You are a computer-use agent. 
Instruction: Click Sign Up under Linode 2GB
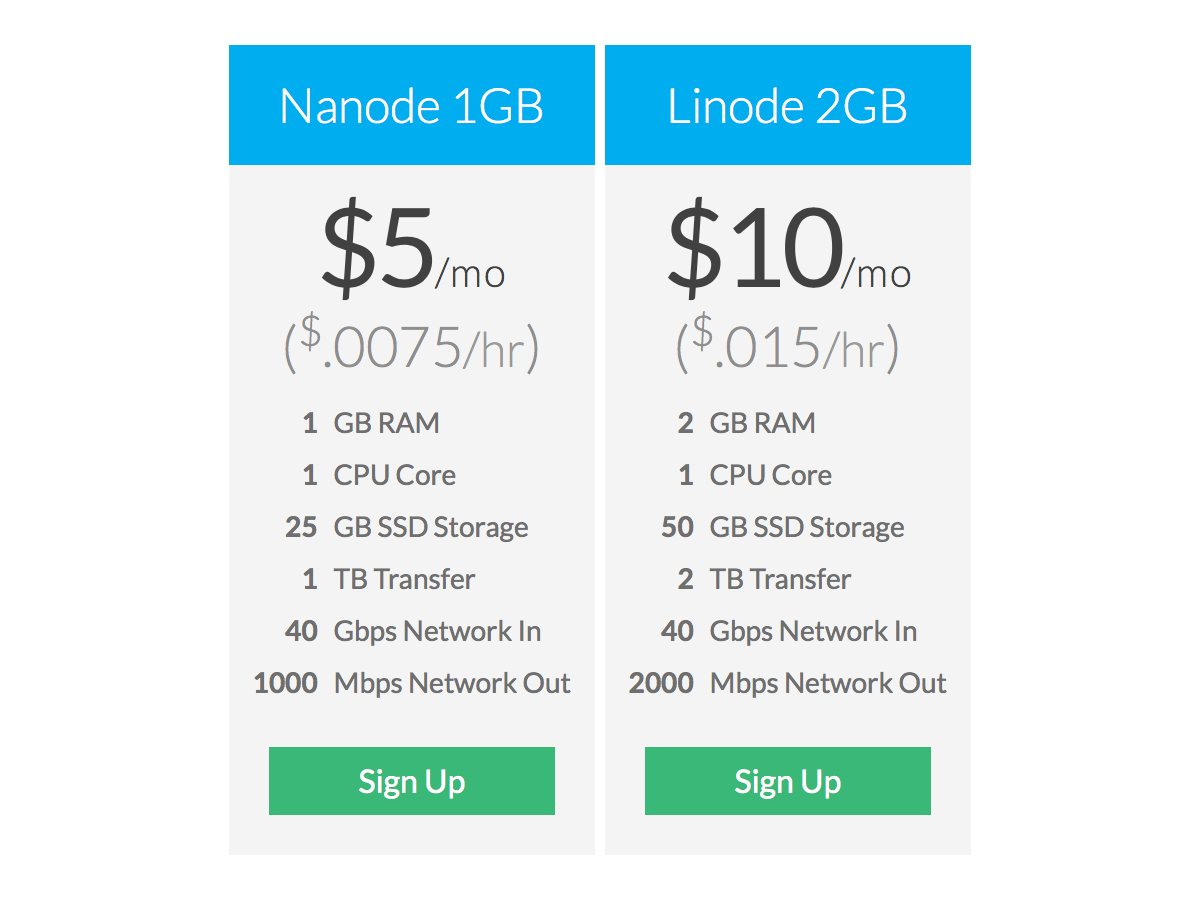(787, 781)
